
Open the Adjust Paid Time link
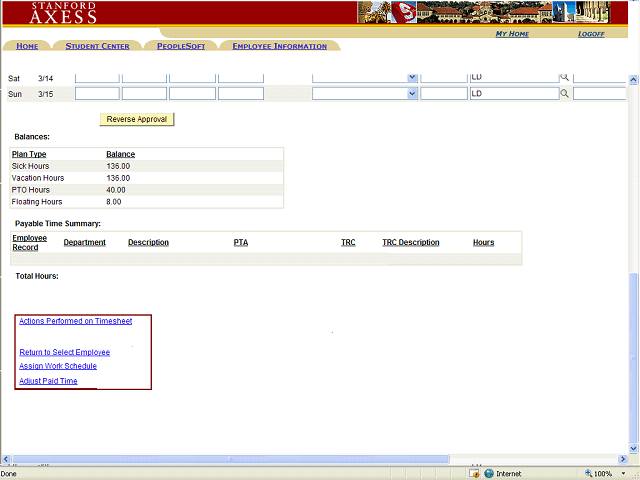click(48, 381)
